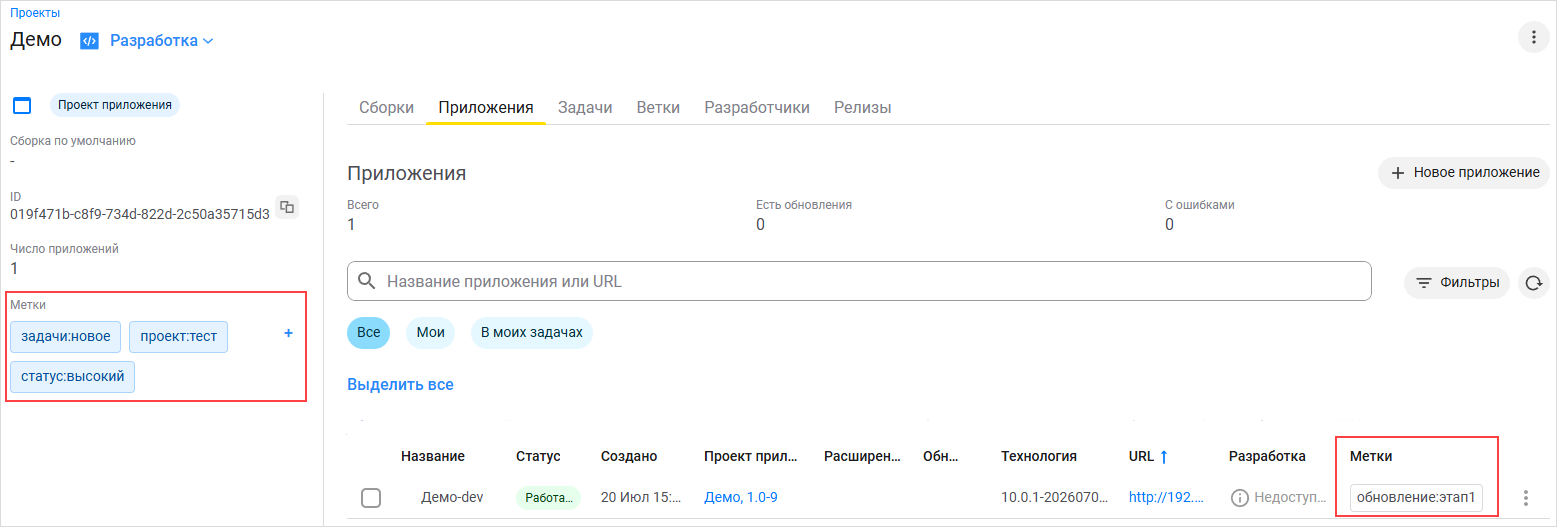Select the Мои filter chip

(430, 332)
